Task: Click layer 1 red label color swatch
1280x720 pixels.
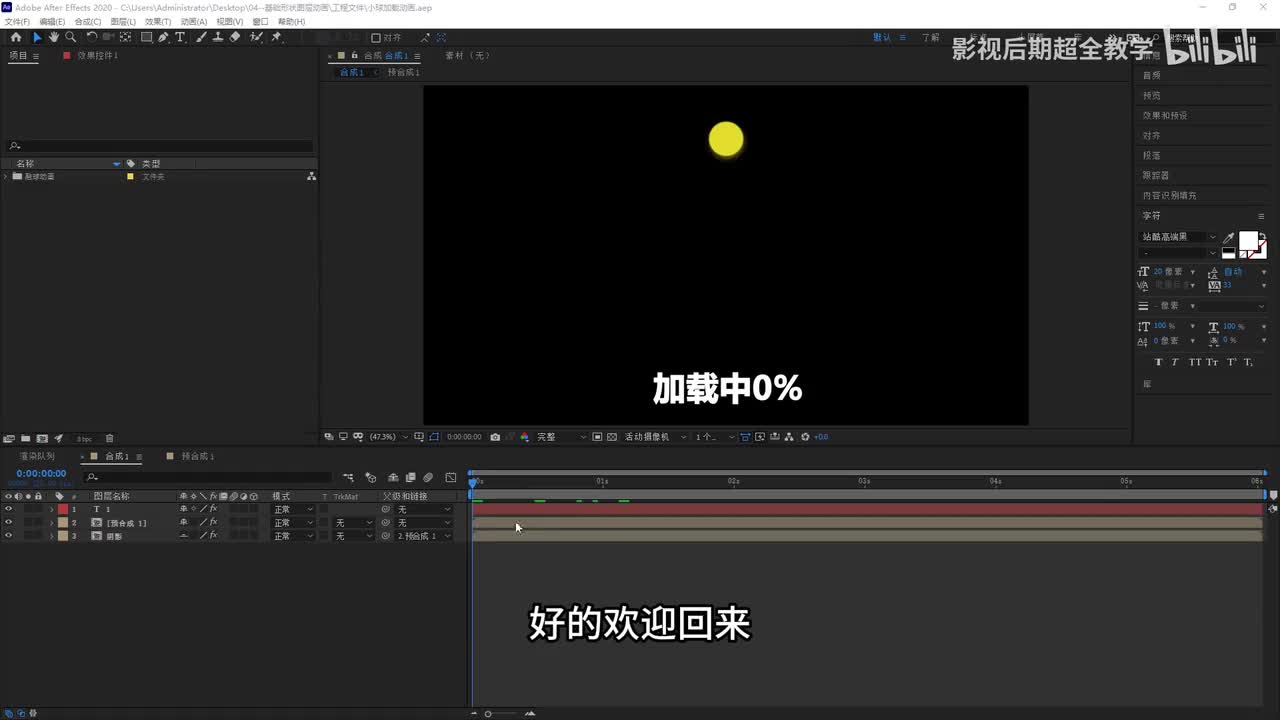Action: 63,509
